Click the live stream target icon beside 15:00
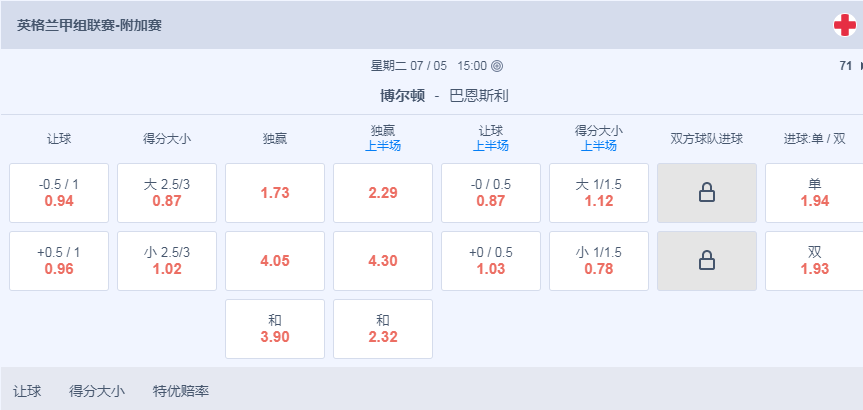Screen dimensions: 863x410 (496, 67)
